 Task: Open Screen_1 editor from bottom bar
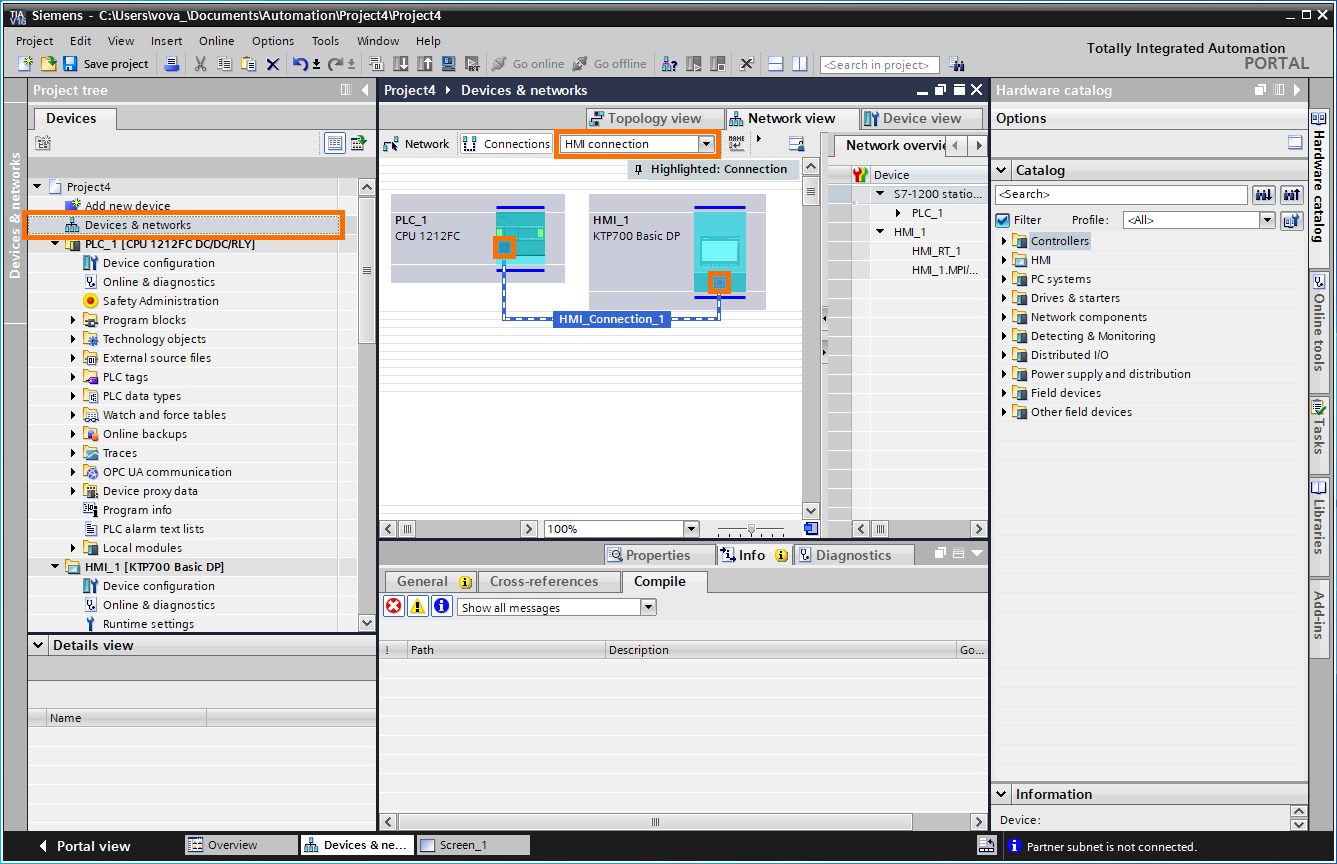pyautogui.click(x=472, y=845)
